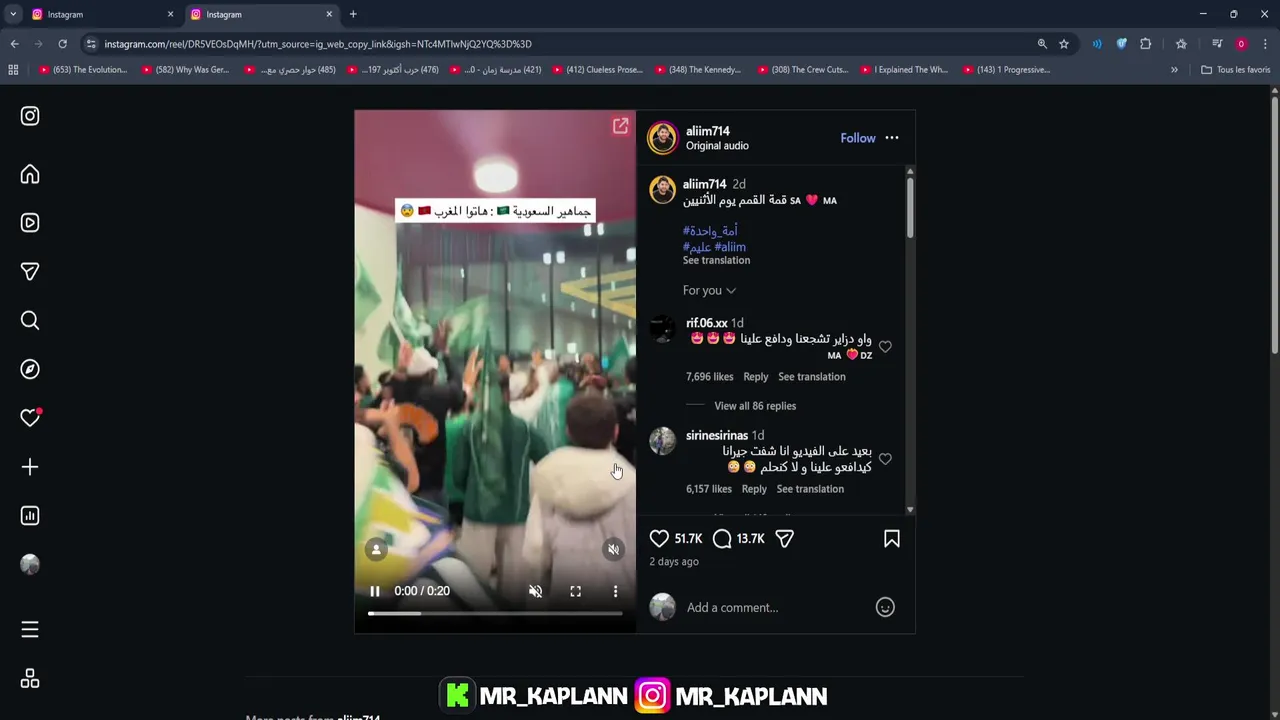Expand View all 86 replies
Image resolution: width=1280 pixels, height=720 pixels.
coord(755,406)
